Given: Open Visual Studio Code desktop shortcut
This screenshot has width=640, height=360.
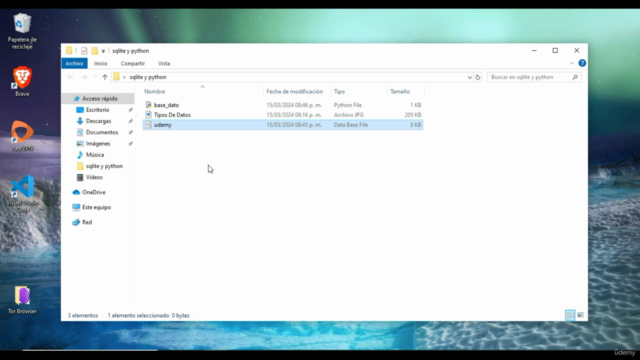Looking at the screenshot, I should point(22,194).
